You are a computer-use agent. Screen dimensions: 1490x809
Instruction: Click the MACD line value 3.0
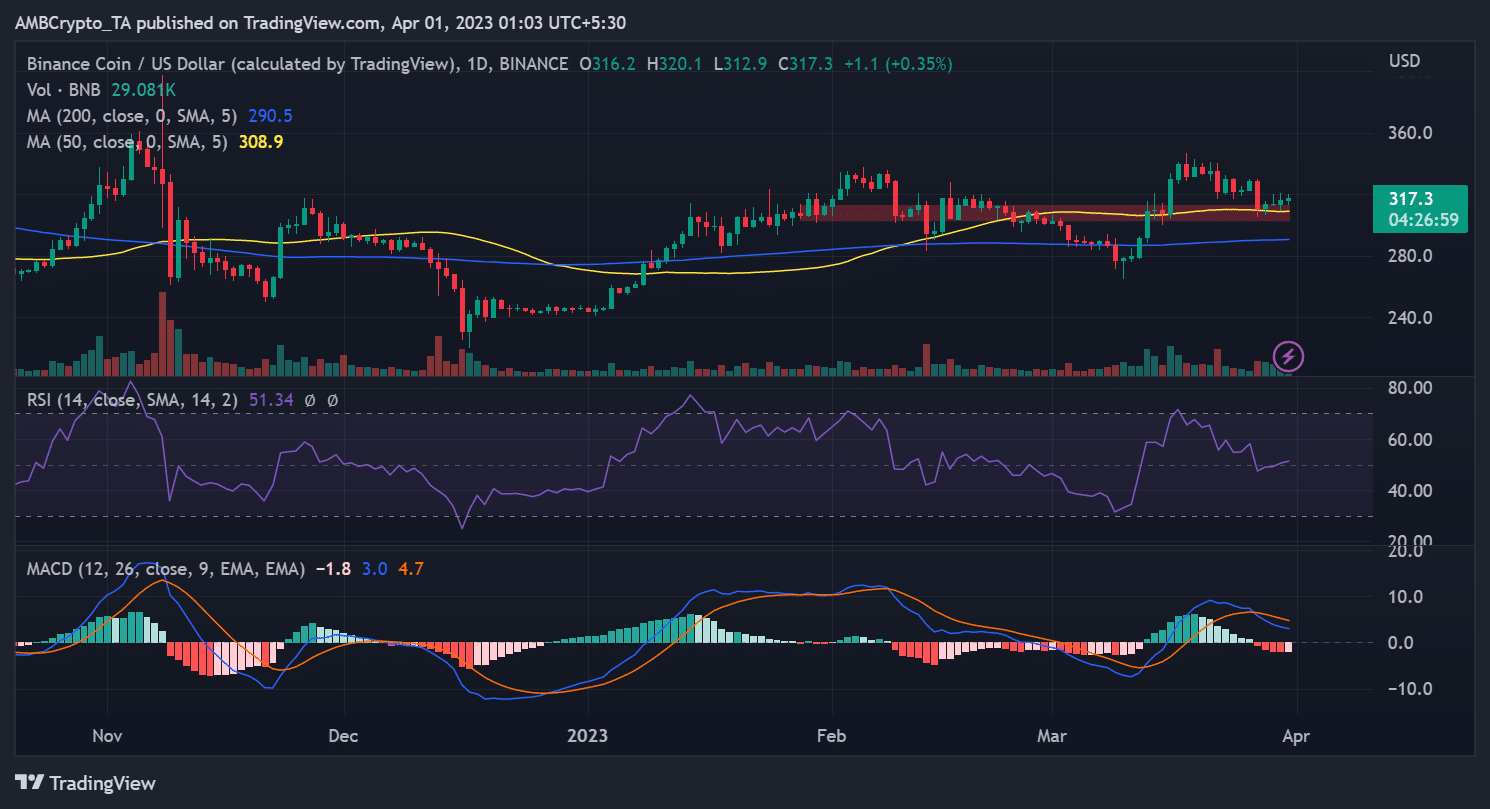pyautogui.click(x=374, y=569)
